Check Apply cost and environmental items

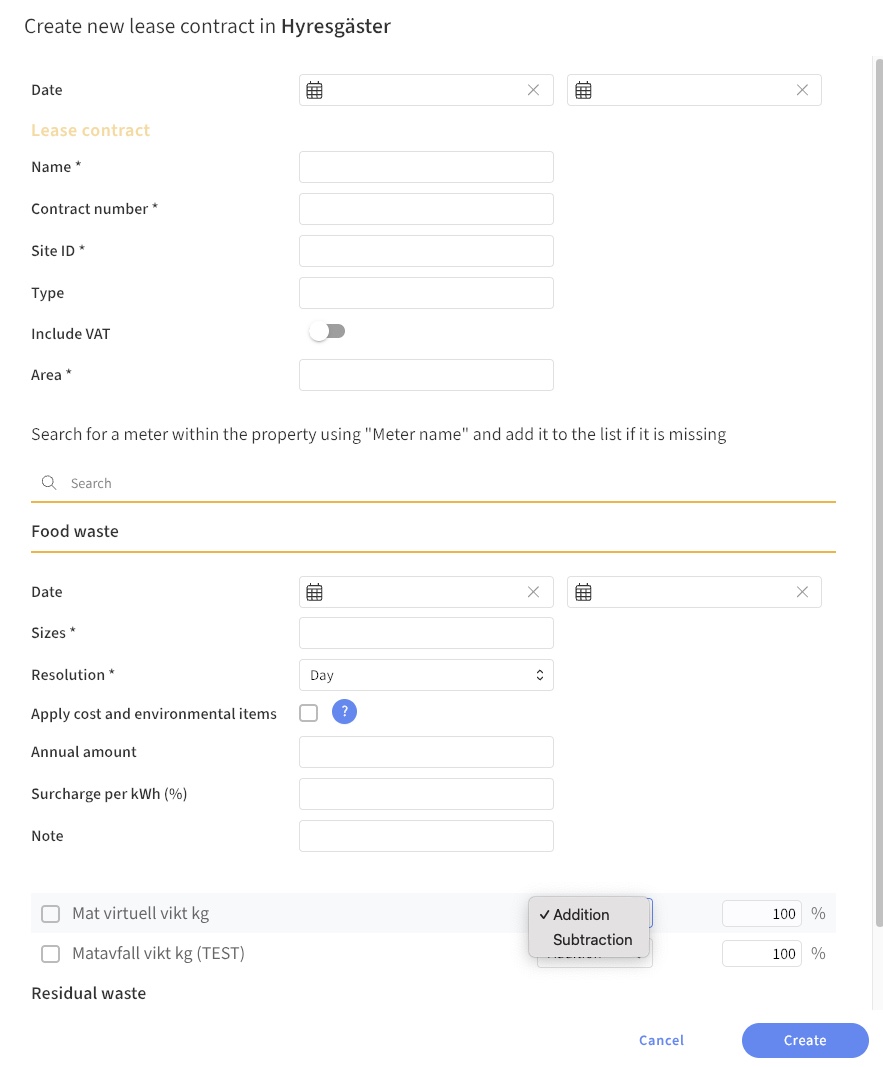click(309, 713)
